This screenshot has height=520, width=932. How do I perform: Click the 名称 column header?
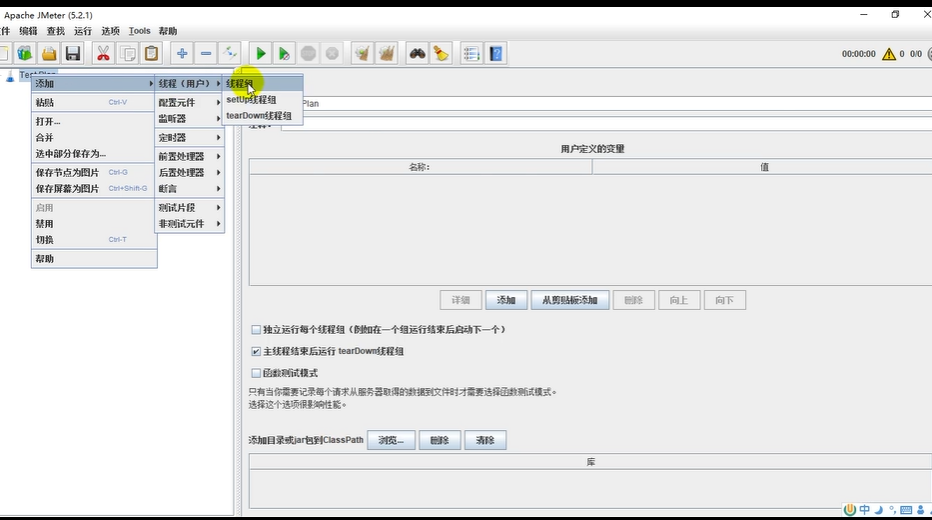pyautogui.click(x=420, y=167)
